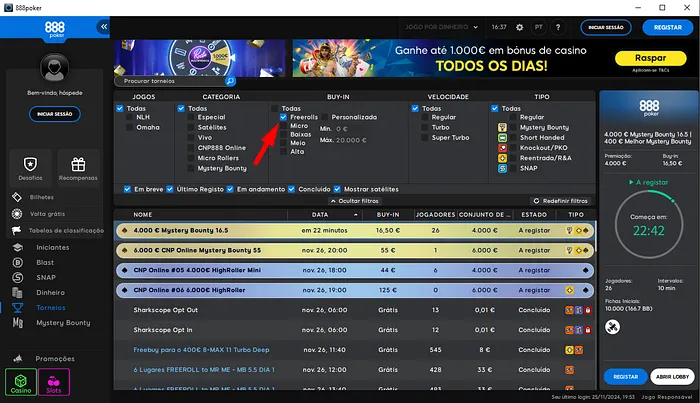Viewport: 700px width, 403px height.
Task: Sort by NOME column header
Action: (x=143, y=215)
